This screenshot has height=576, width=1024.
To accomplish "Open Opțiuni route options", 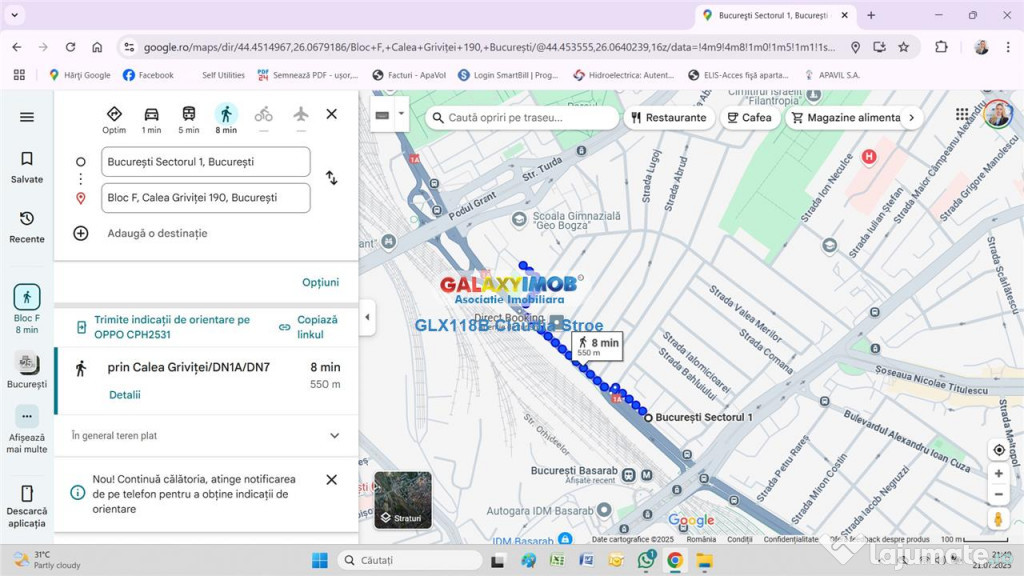I will (x=320, y=282).
